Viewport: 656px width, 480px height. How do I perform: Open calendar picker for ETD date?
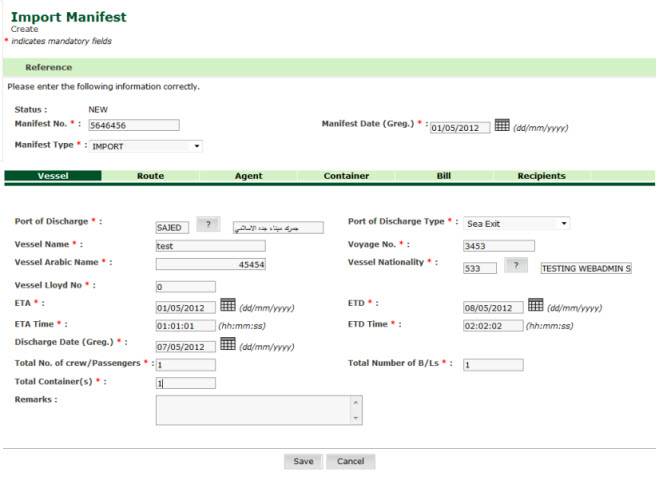click(x=535, y=305)
